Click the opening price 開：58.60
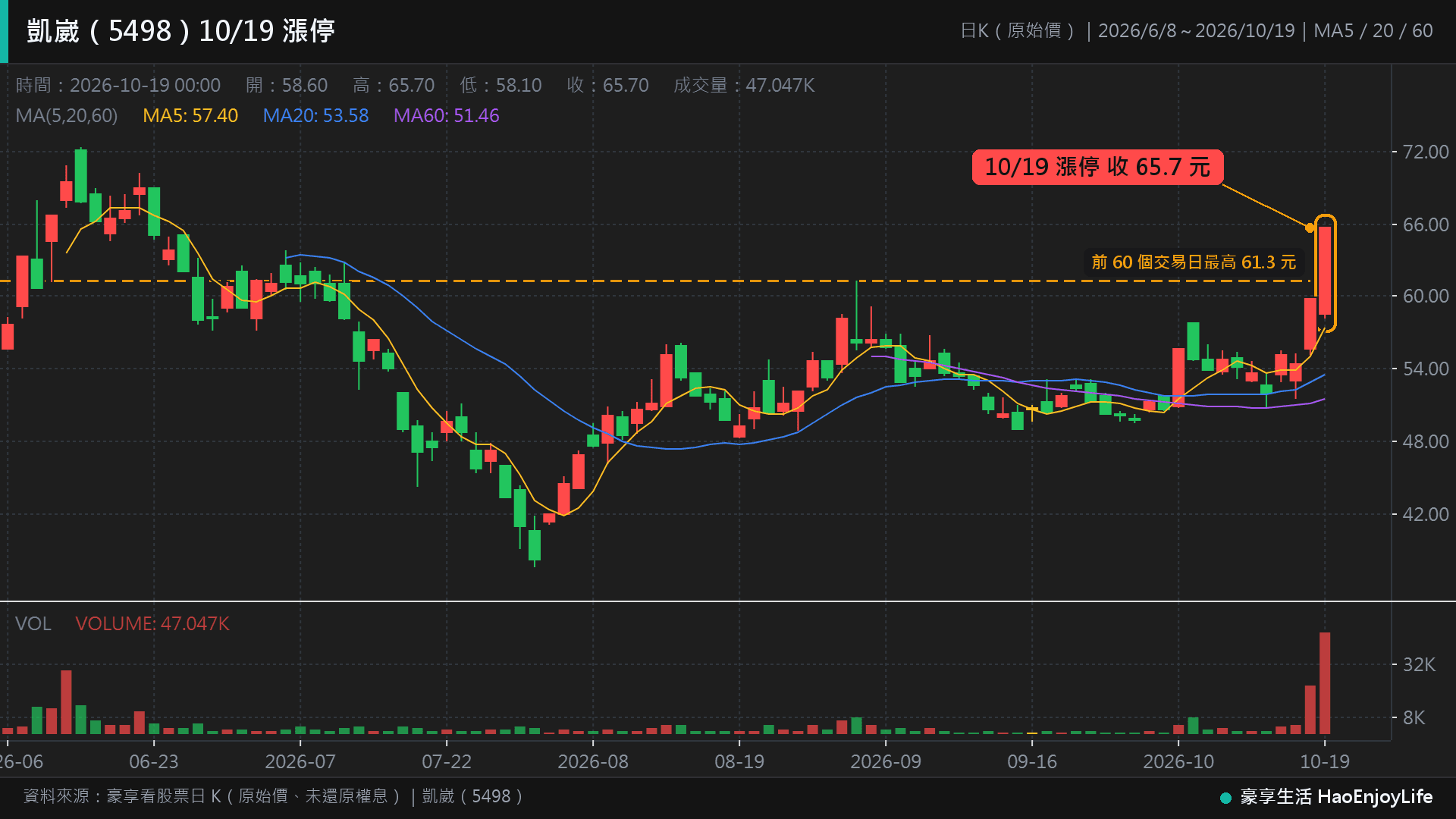Screen dimensions: 1456x819 287,85
